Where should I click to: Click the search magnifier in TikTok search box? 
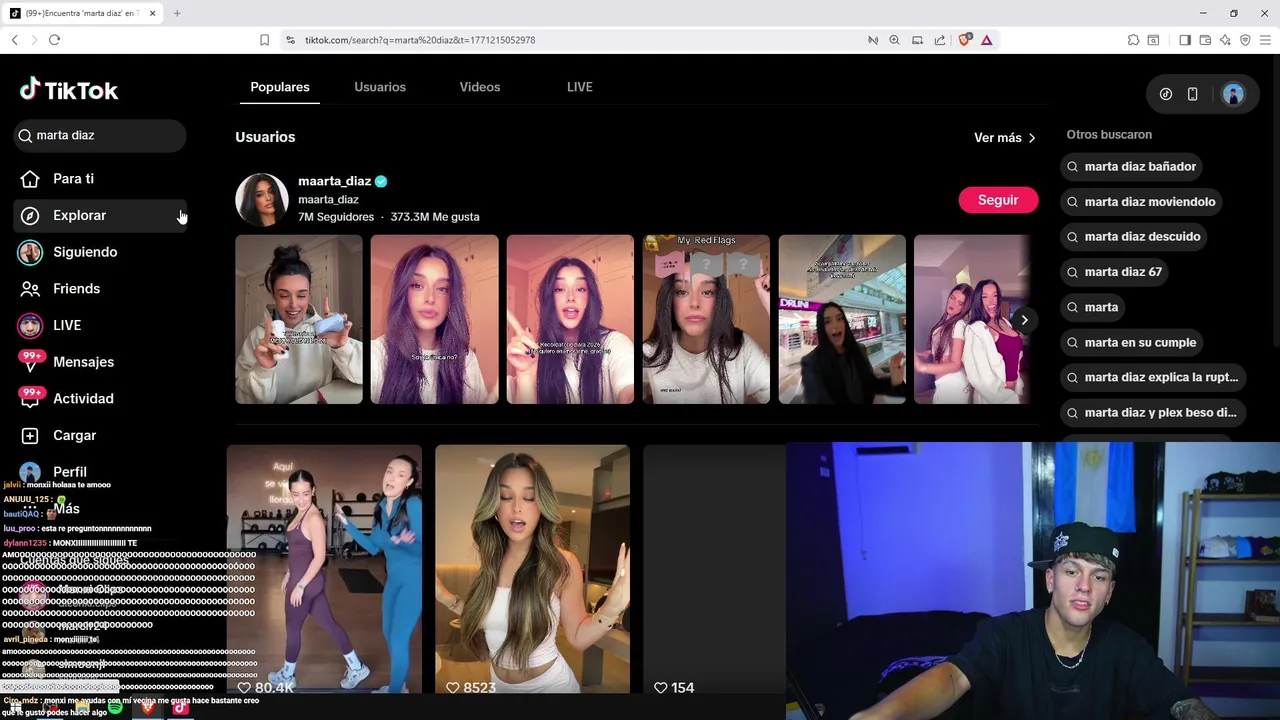tap(25, 135)
